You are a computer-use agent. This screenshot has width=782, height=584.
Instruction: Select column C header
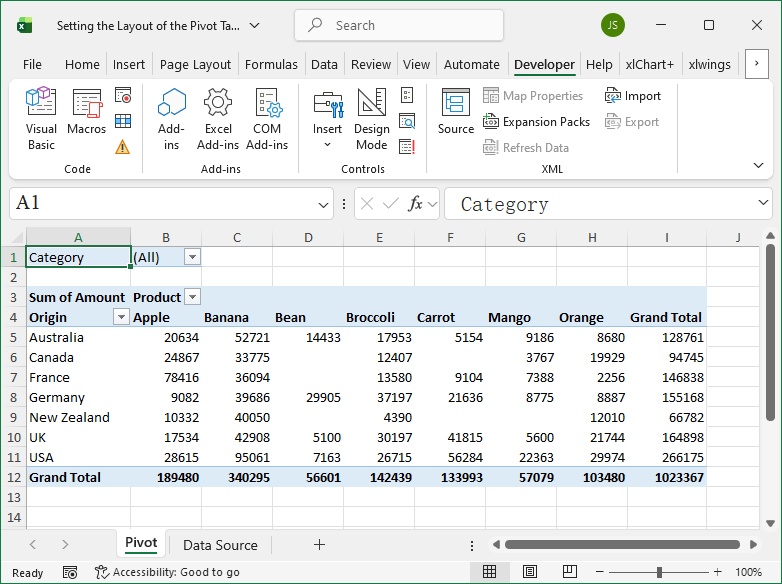[237, 237]
